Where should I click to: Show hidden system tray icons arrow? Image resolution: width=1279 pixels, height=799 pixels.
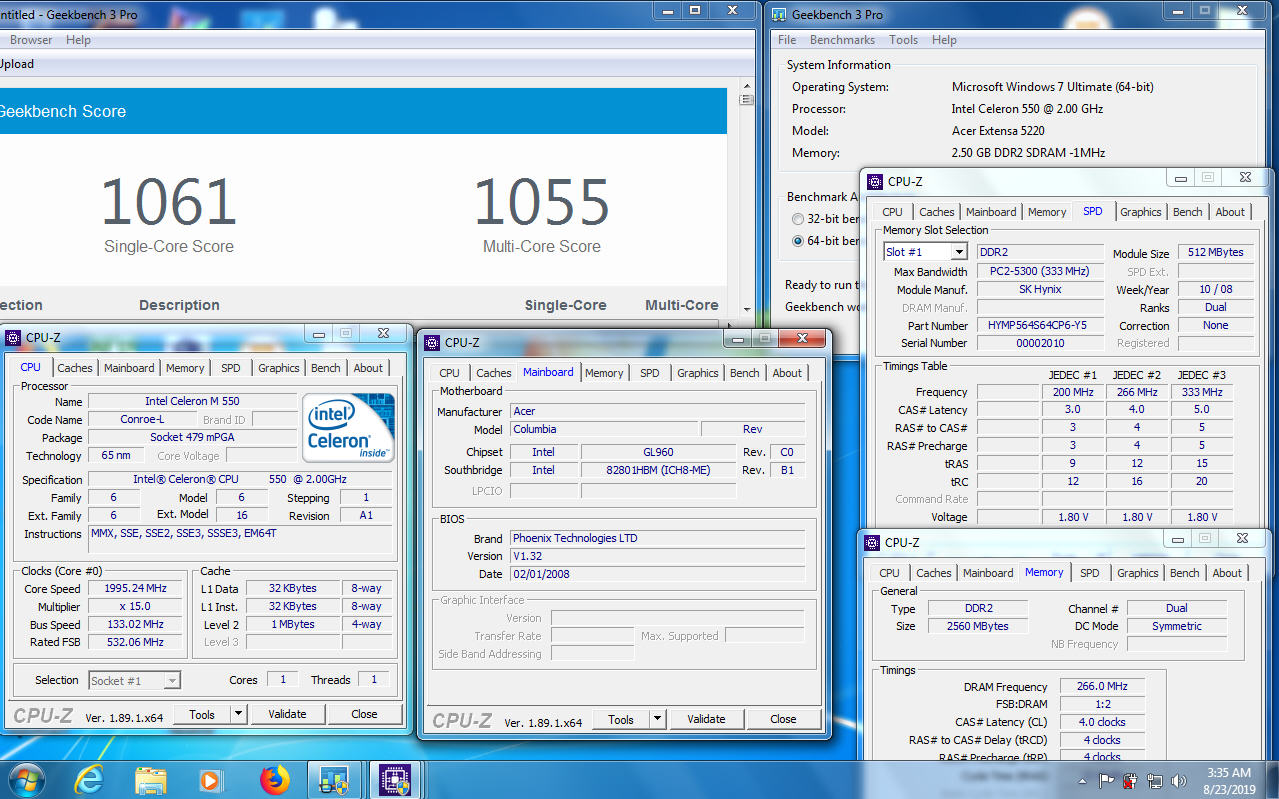coord(1084,781)
